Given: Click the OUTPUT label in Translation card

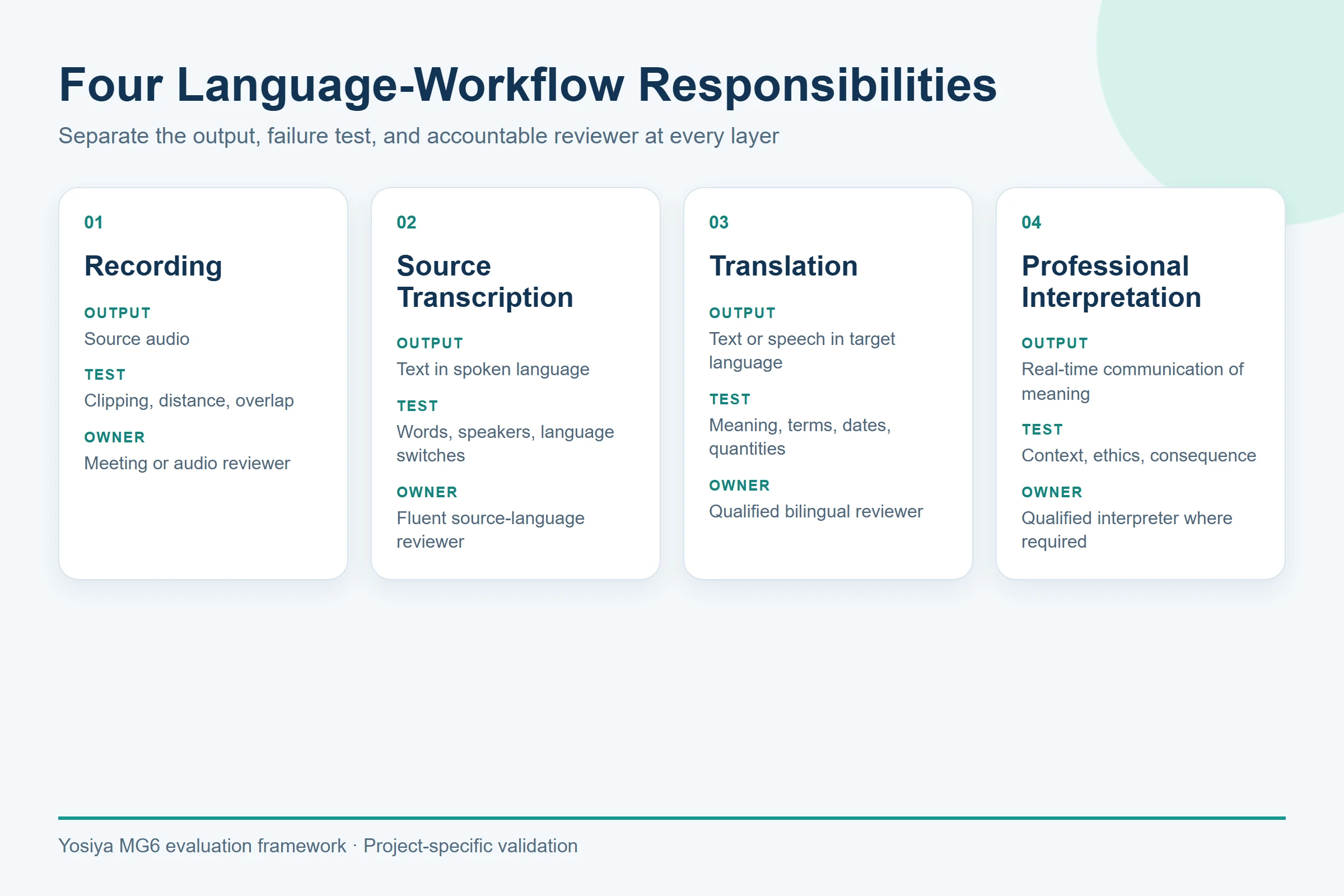Looking at the screenshot, I should point(743,313).
